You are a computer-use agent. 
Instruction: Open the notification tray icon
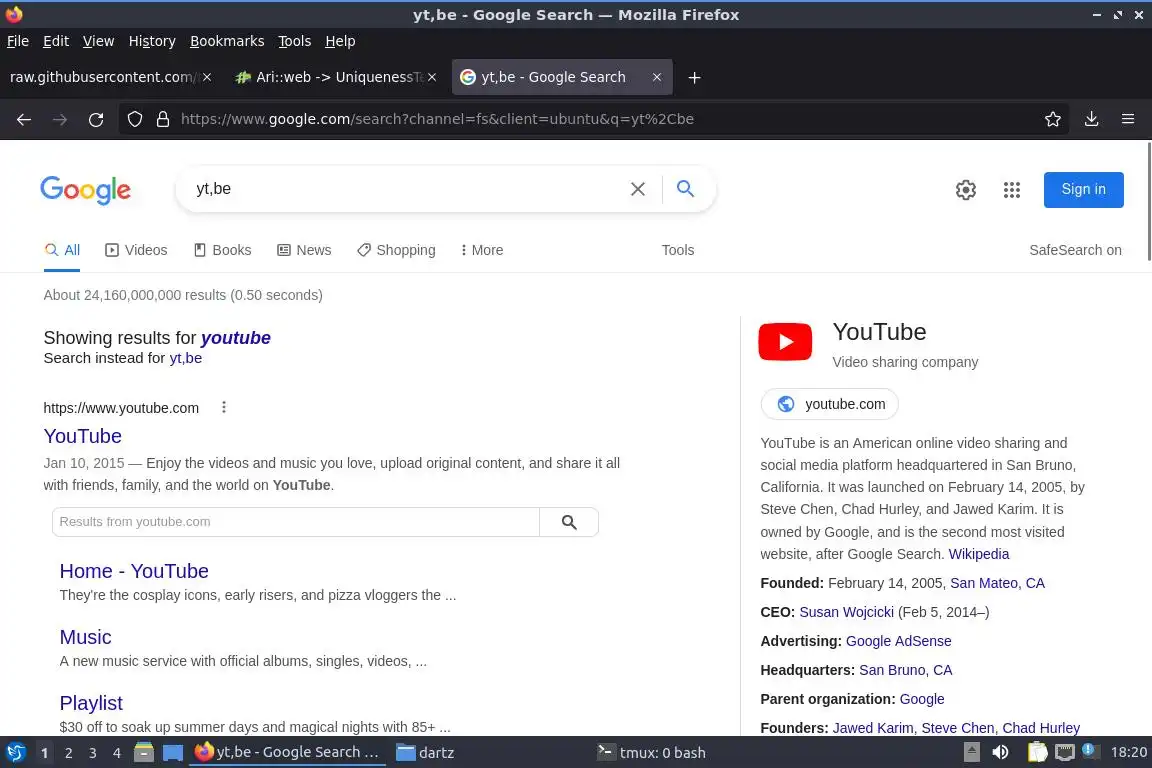point(1090,751)
